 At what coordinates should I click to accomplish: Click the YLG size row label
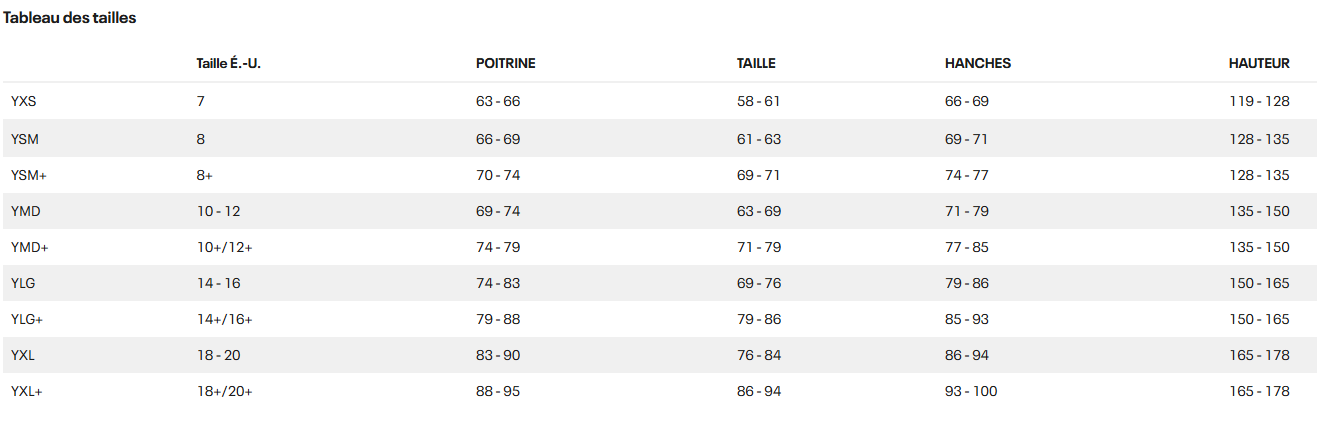coord(25,283)
